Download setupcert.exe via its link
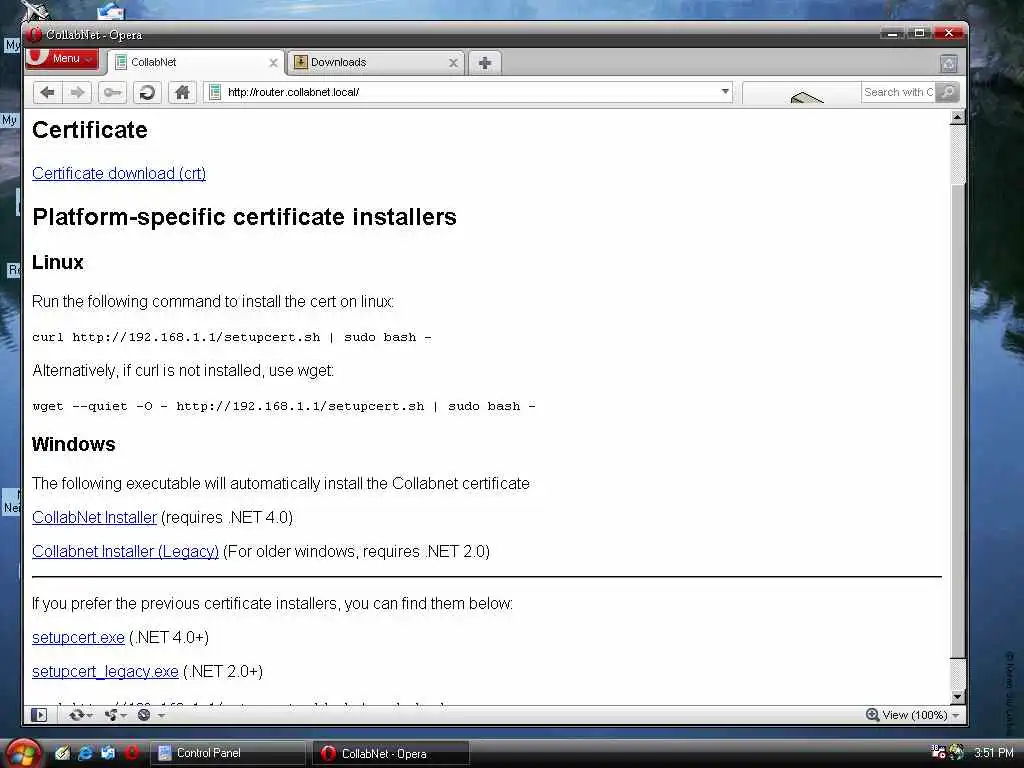 coord(78,637)
